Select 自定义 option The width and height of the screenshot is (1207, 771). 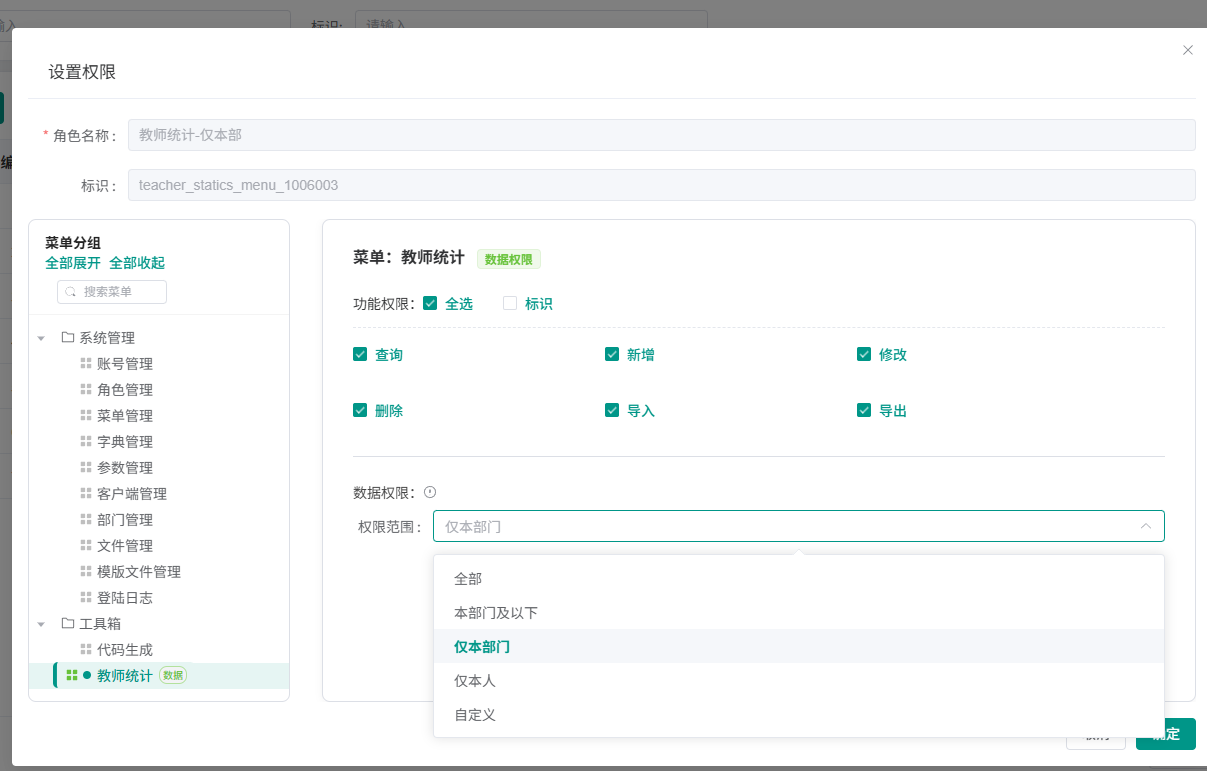799,715
